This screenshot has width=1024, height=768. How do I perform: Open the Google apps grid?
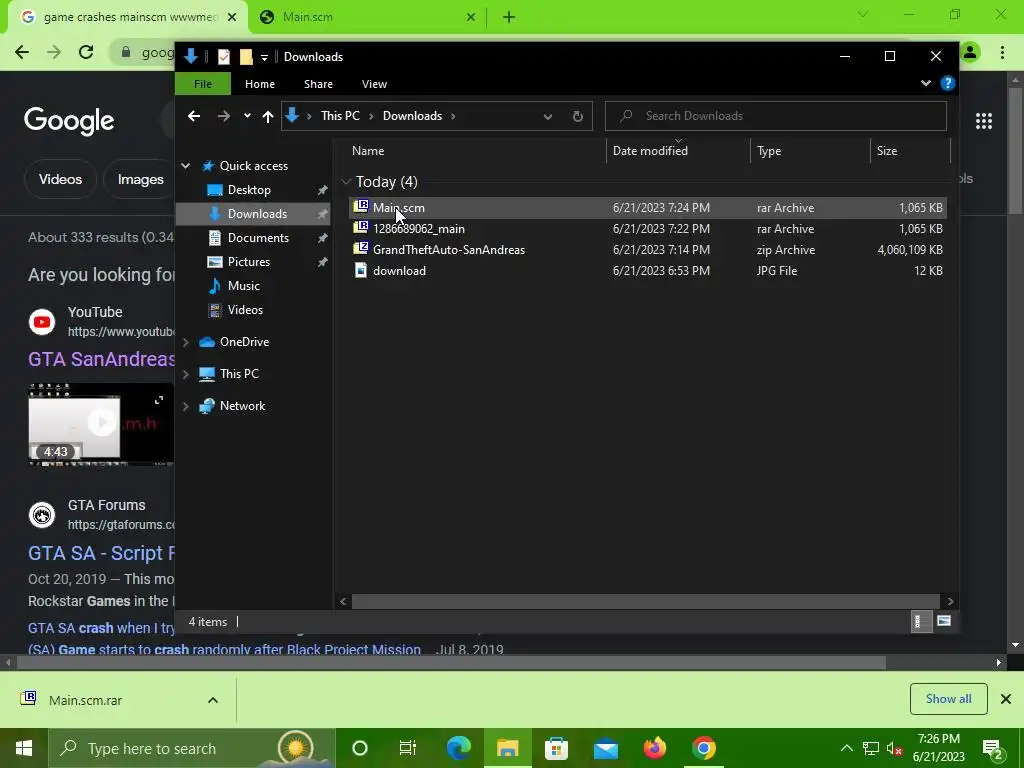(984, 121)
